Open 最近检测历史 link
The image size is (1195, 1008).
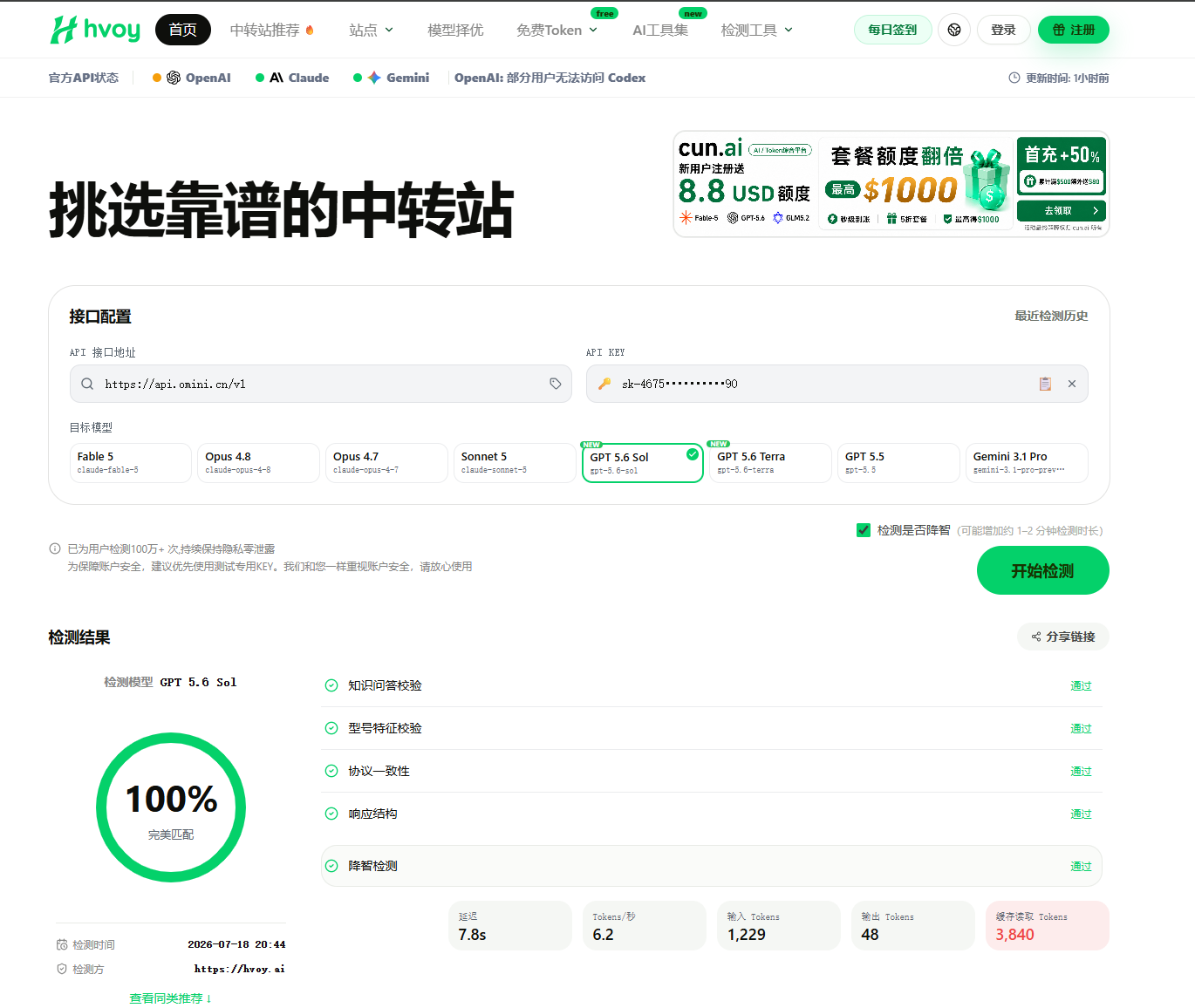tap(1051, 316)
